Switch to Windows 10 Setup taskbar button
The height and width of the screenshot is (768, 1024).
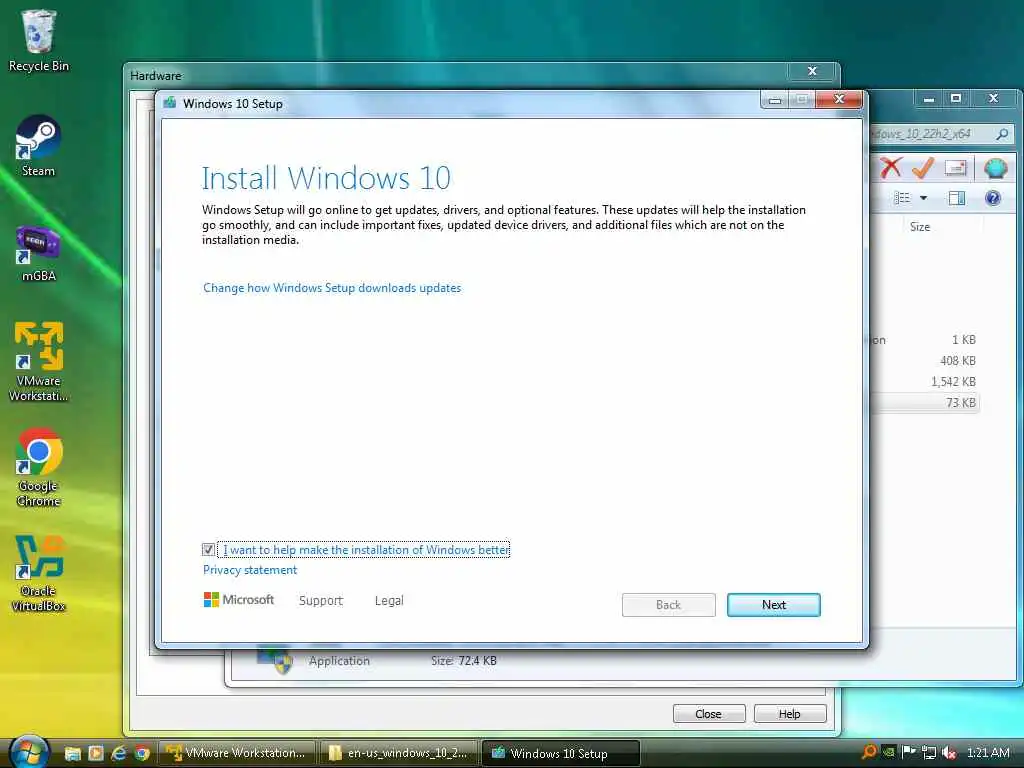point(560,753)
